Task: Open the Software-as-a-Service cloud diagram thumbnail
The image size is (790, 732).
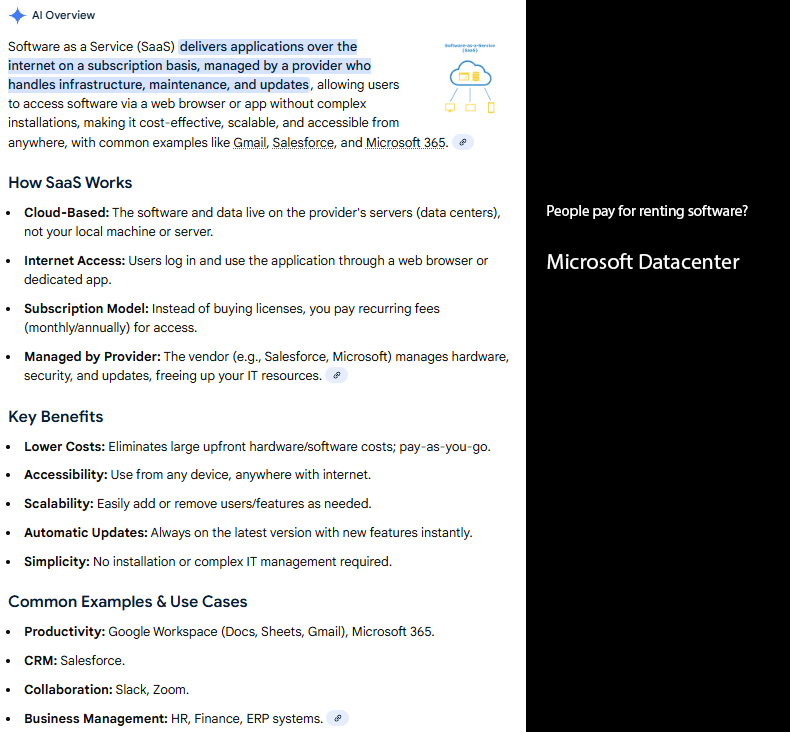Action: (470, 79)
